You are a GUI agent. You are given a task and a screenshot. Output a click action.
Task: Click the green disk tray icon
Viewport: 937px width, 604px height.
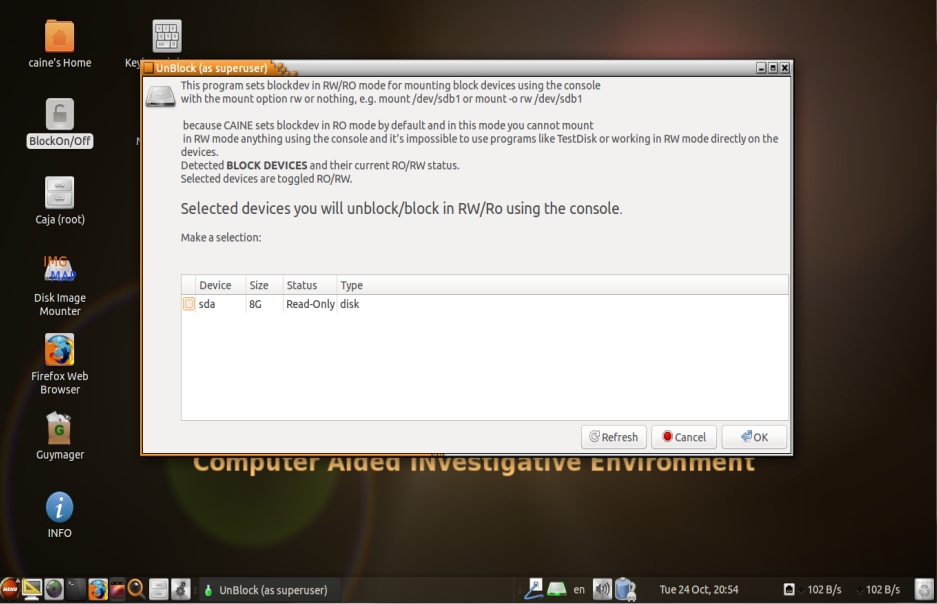556,590
